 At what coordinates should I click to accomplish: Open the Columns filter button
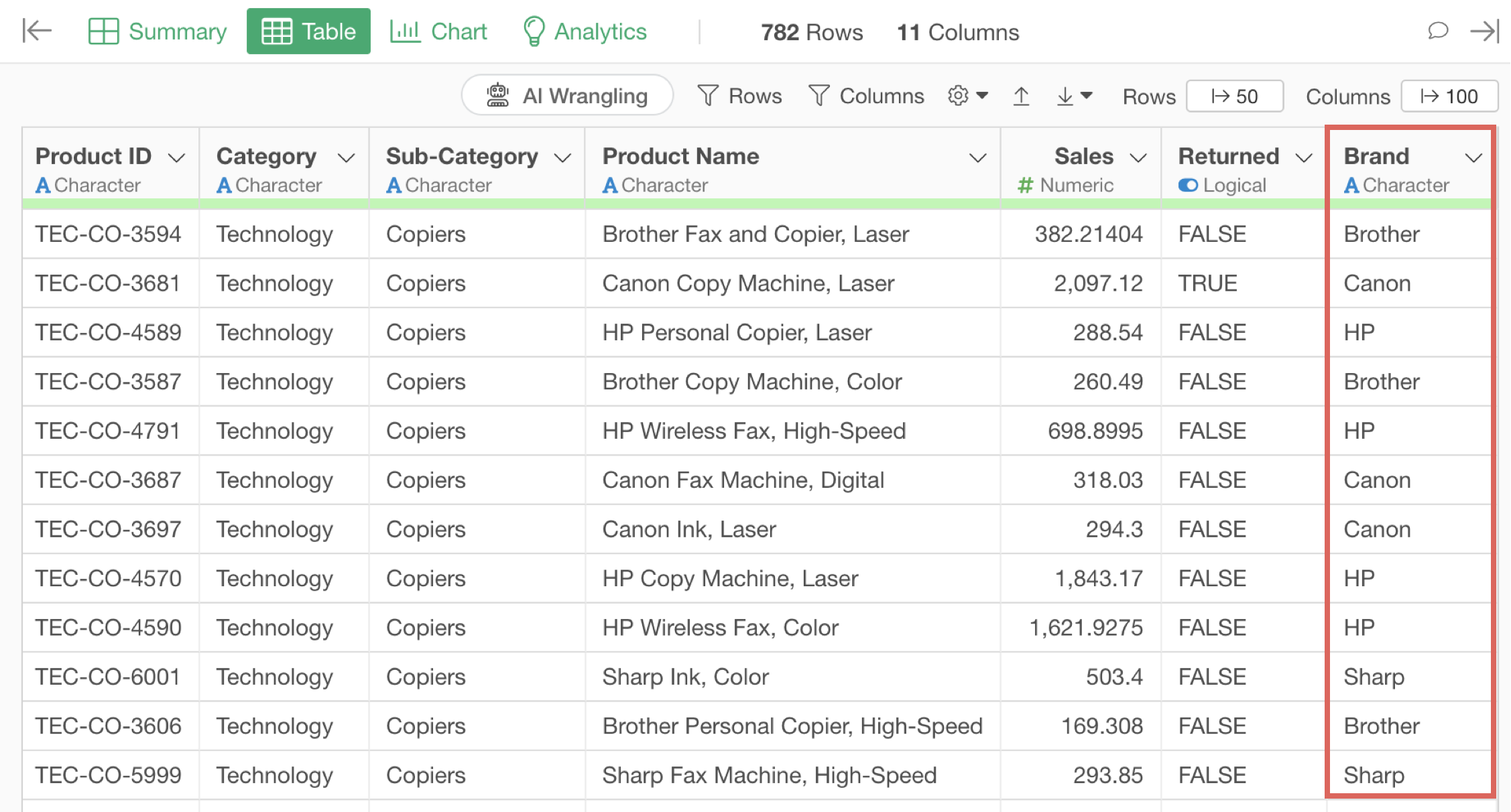866,96
